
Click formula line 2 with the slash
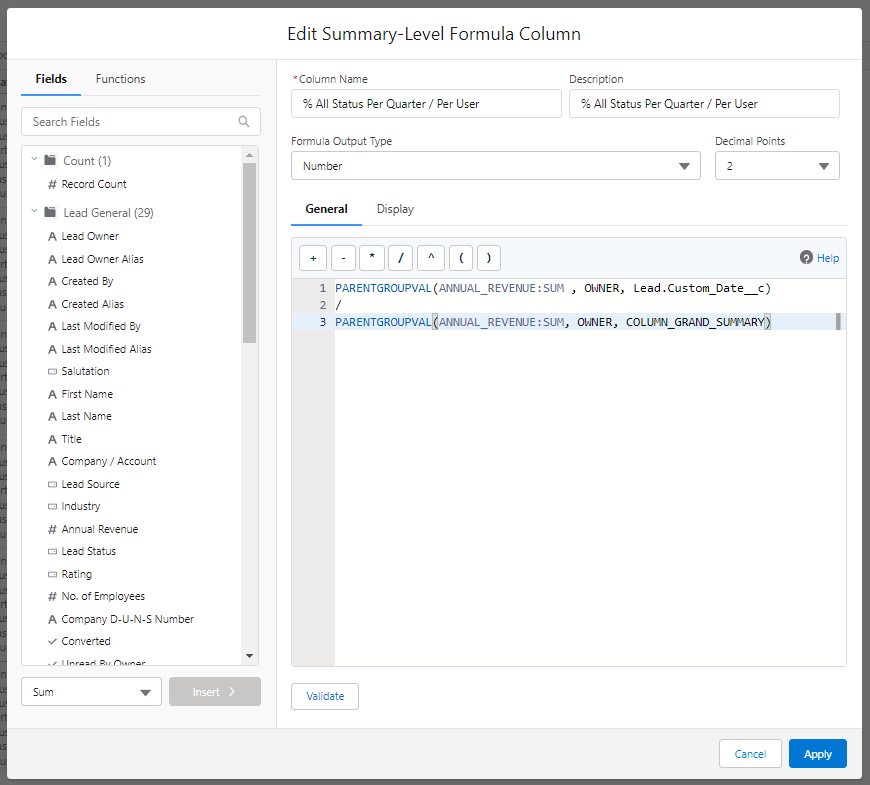(x=338, y=305)
